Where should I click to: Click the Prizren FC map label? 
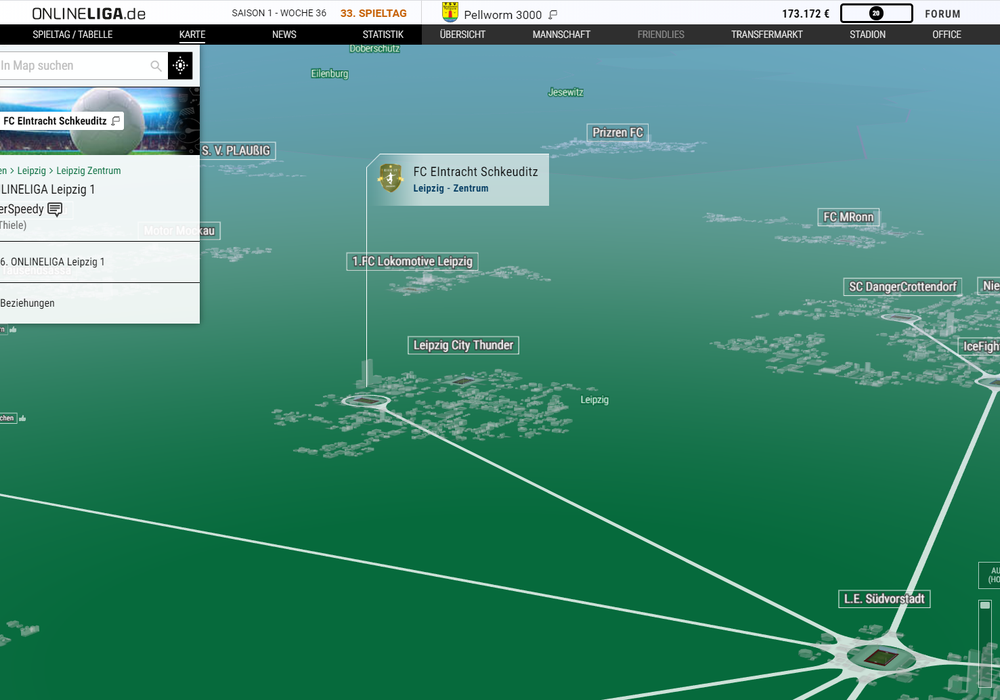pos(617,133)
